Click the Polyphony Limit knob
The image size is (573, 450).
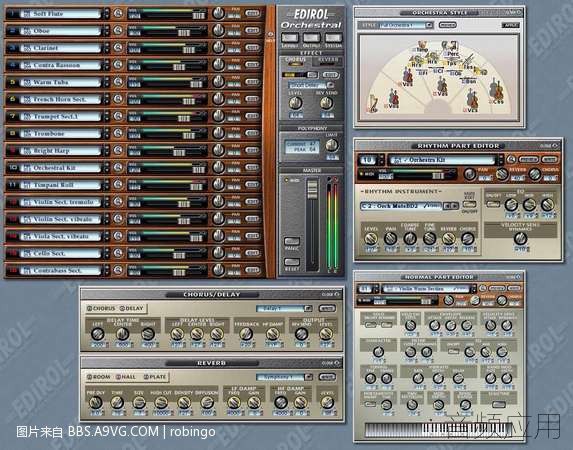coord(332,145)
